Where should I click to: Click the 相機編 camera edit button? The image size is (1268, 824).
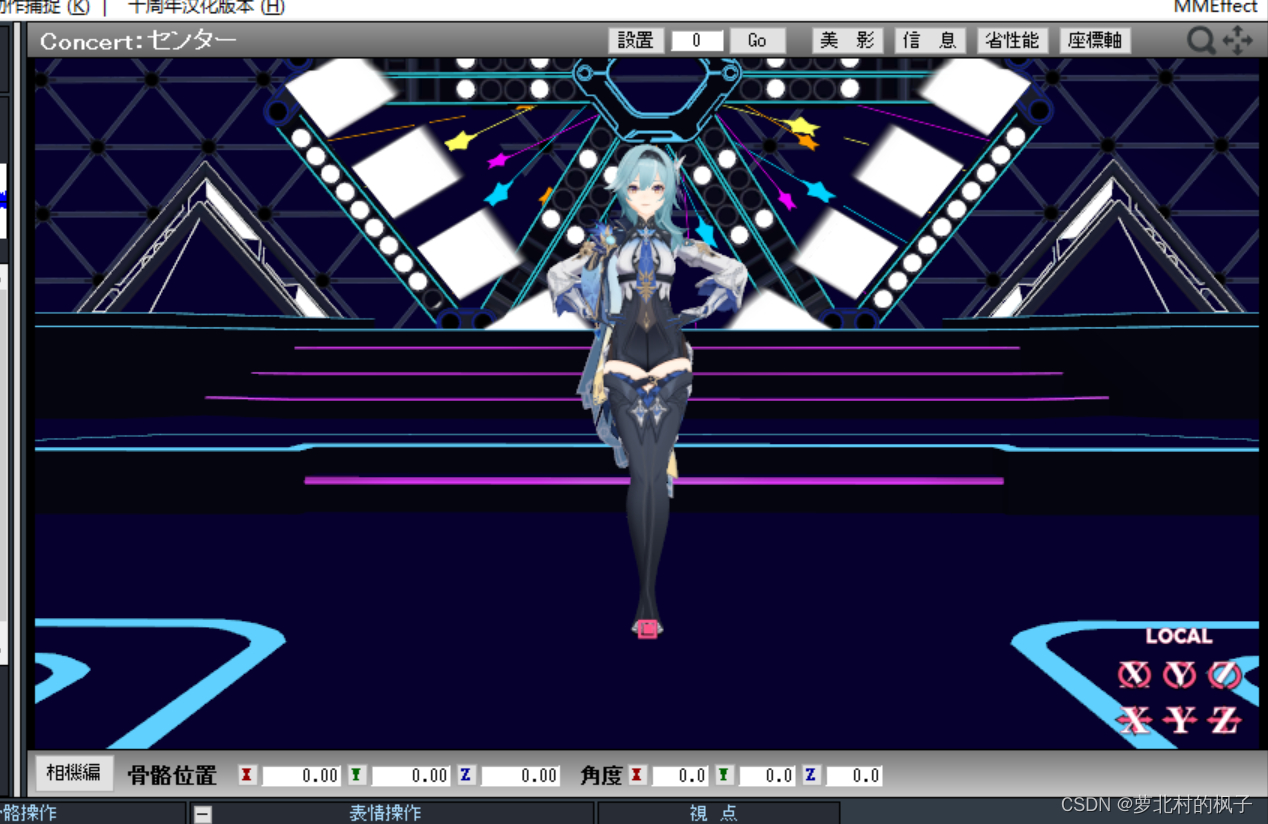74,772
